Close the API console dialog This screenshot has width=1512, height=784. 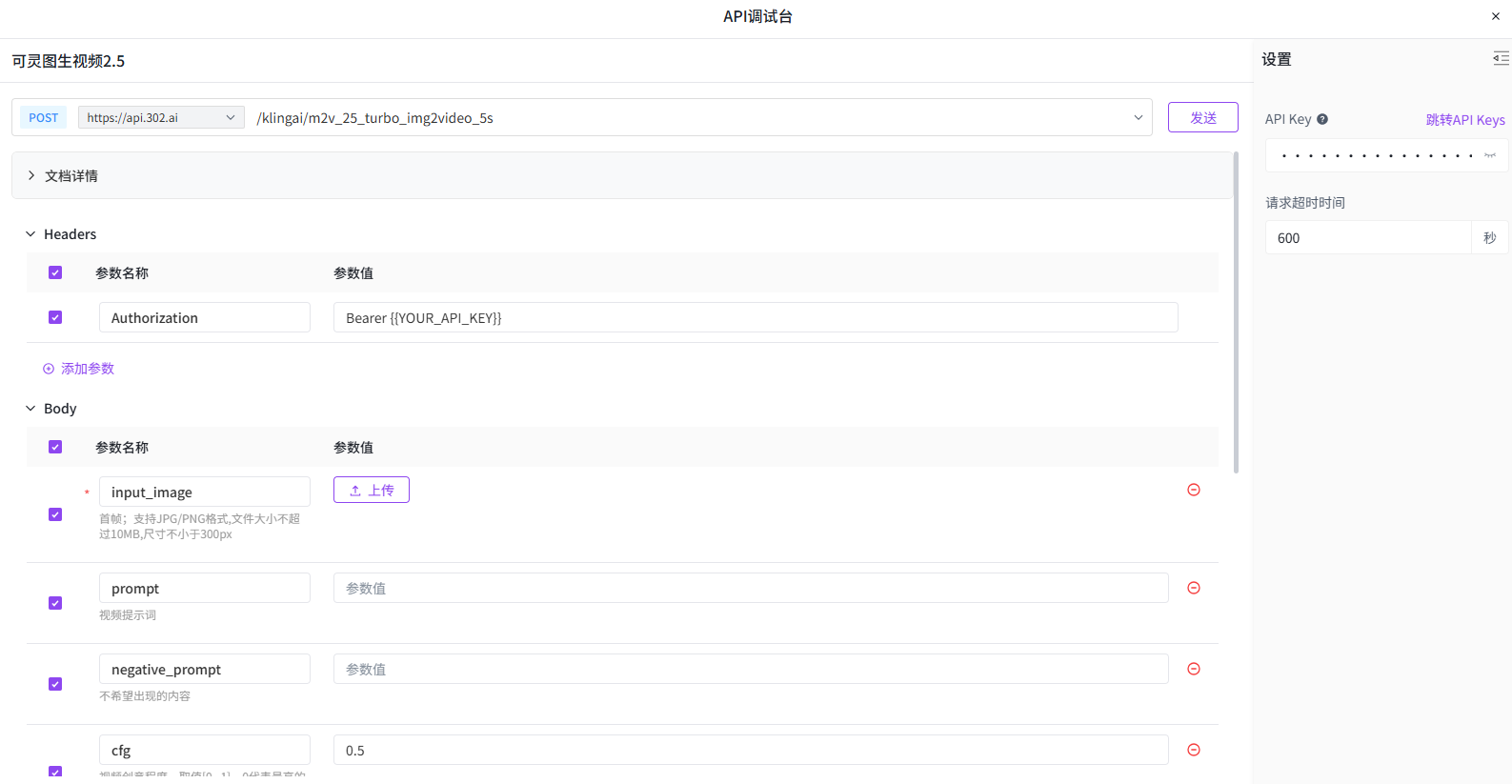point(1495,16)
